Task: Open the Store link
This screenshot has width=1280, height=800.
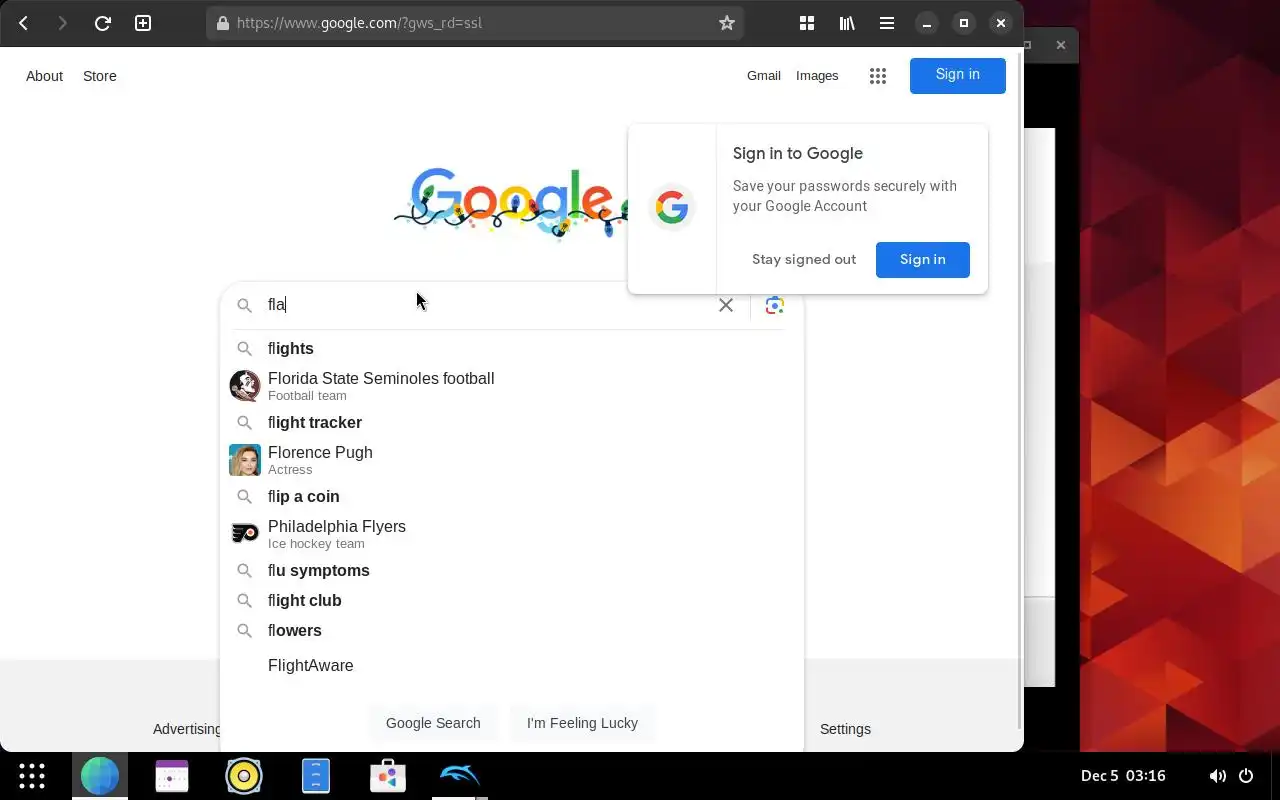Action: point(100,76)
